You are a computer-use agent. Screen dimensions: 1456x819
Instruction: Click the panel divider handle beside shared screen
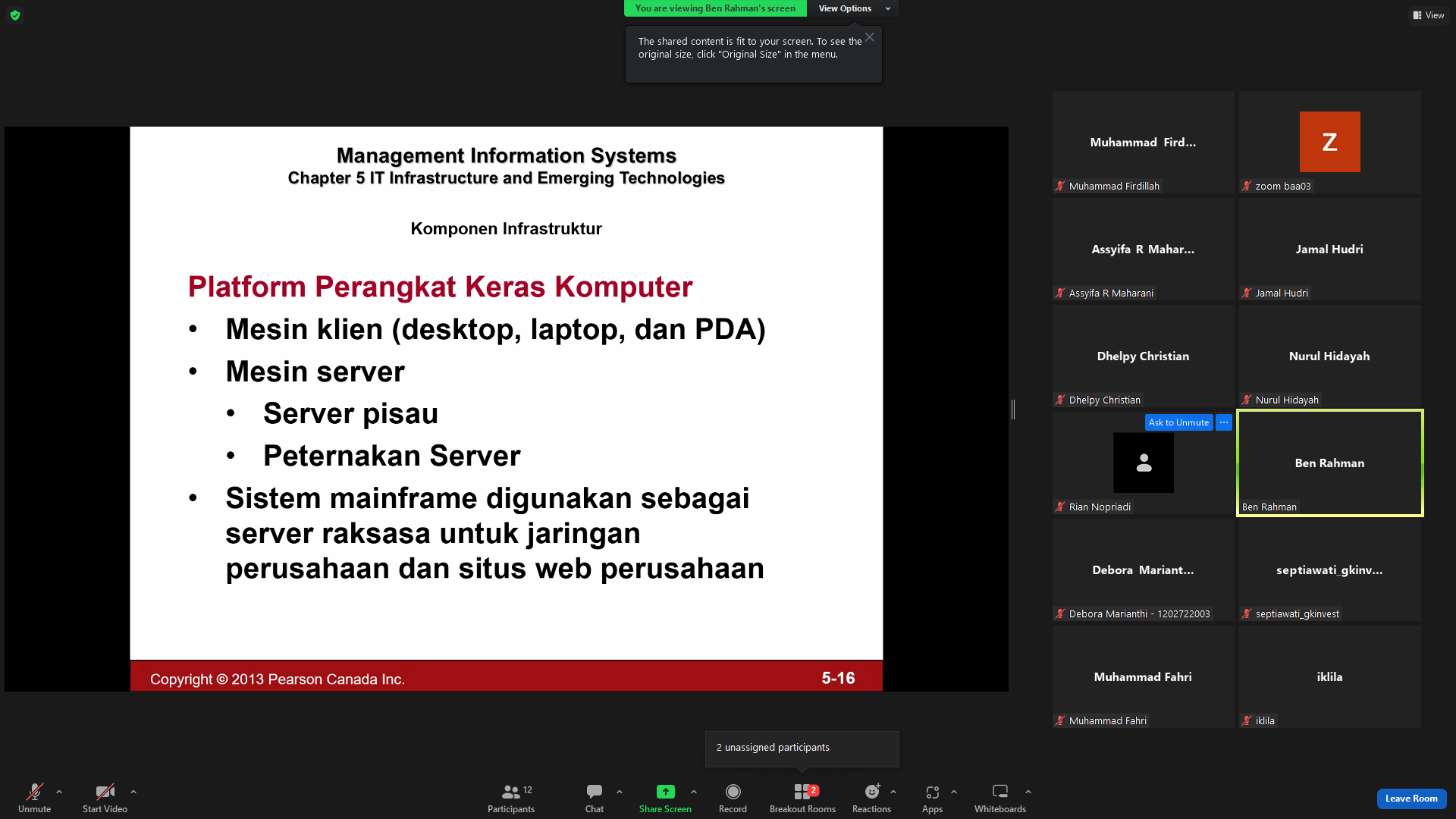[1013, 409]
